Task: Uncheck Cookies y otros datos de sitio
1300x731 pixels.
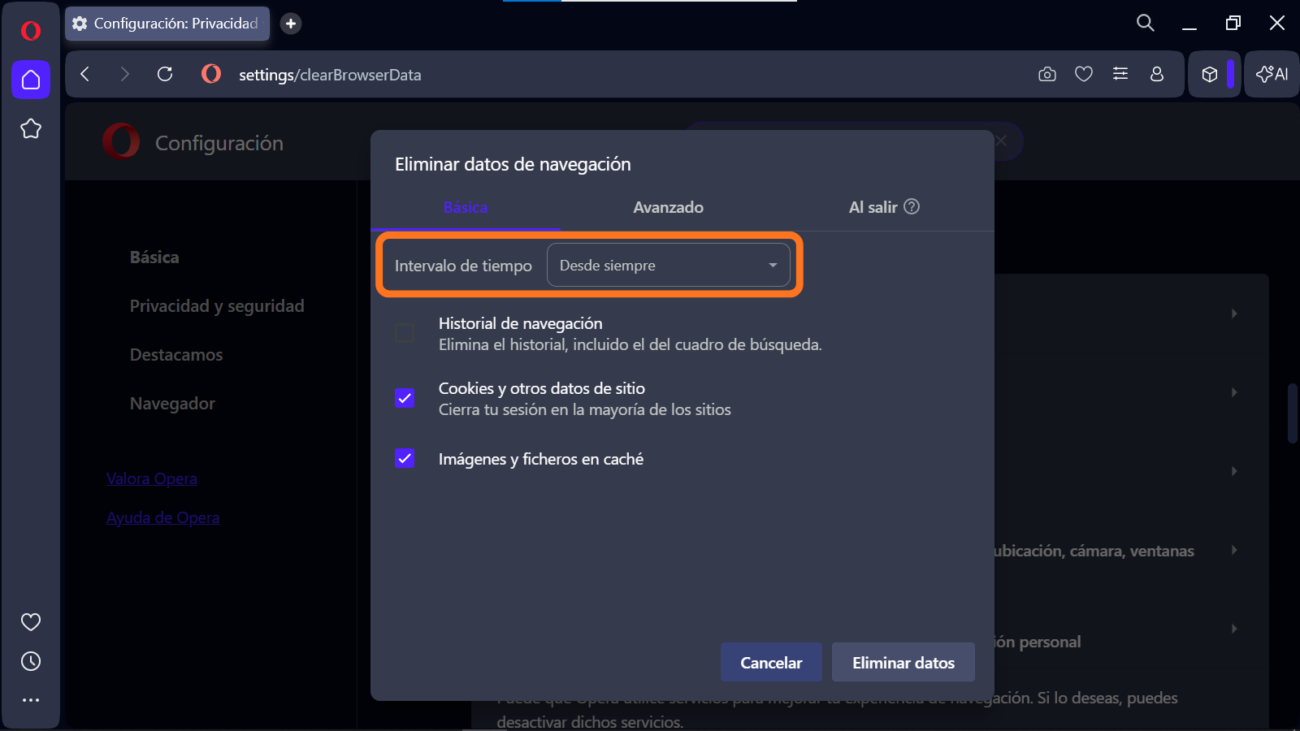Action: point(405,398)
